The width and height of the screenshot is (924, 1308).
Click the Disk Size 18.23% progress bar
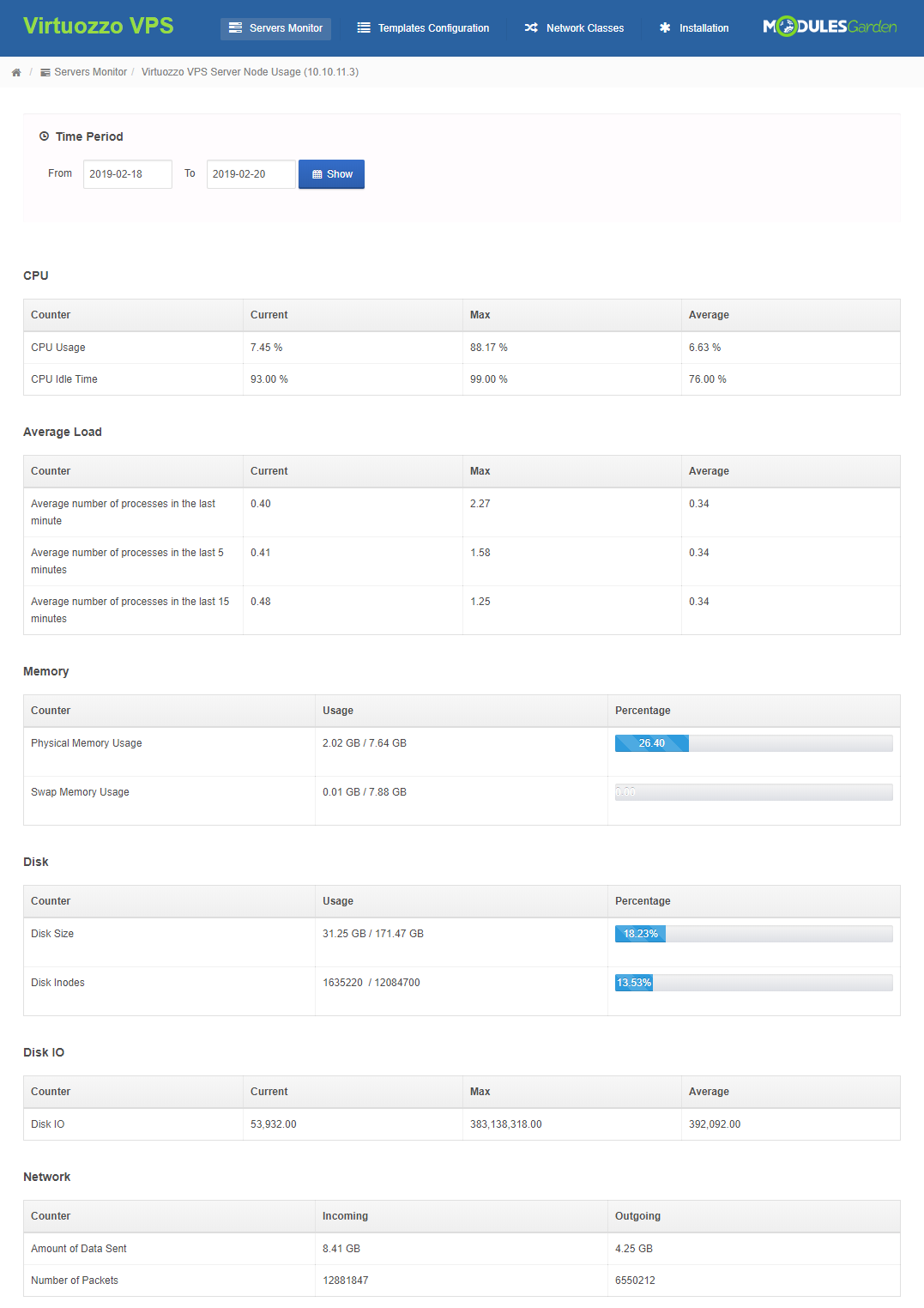tap(753, 934)
